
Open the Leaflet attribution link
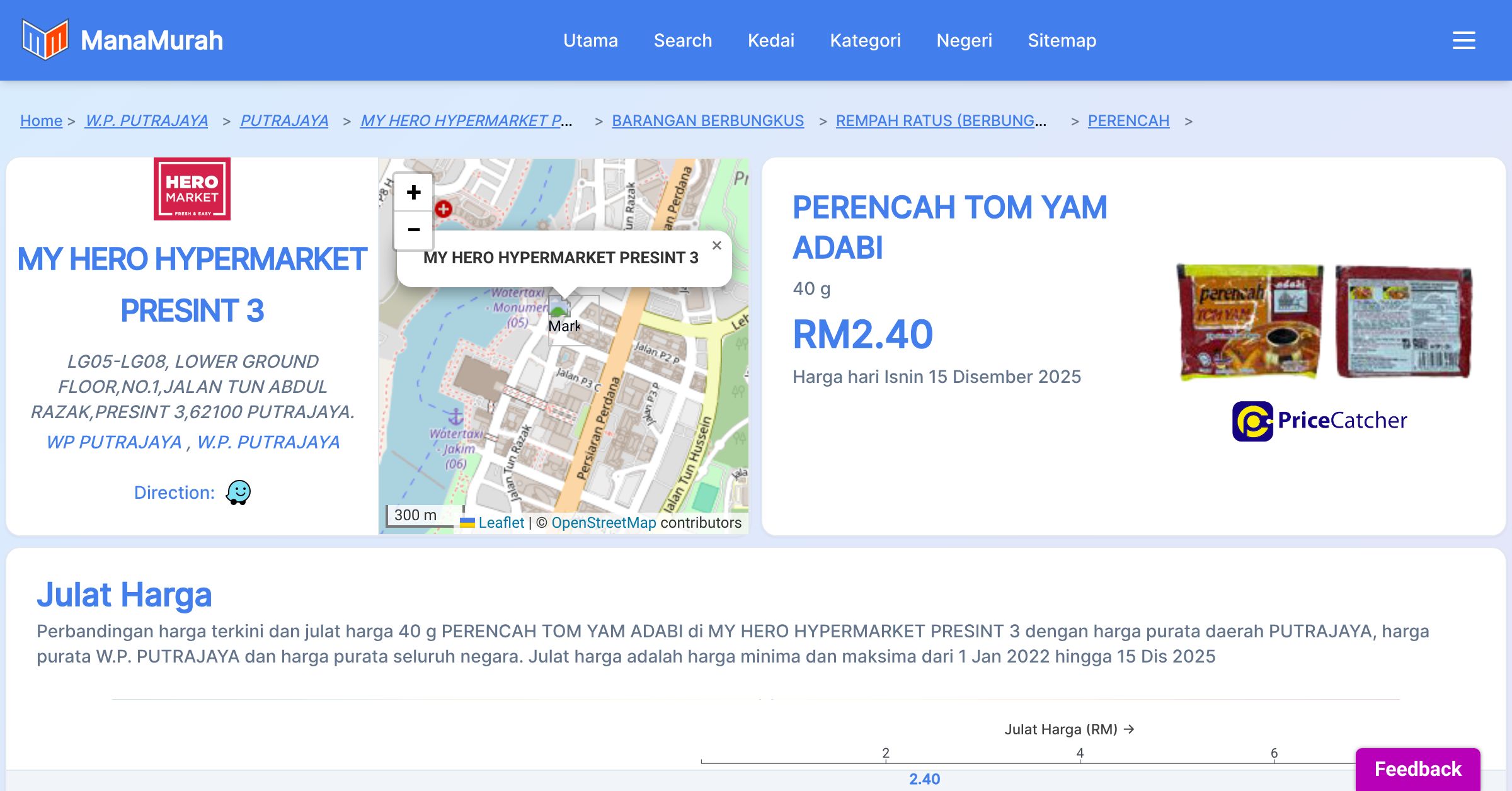click(x=501, y=523)
